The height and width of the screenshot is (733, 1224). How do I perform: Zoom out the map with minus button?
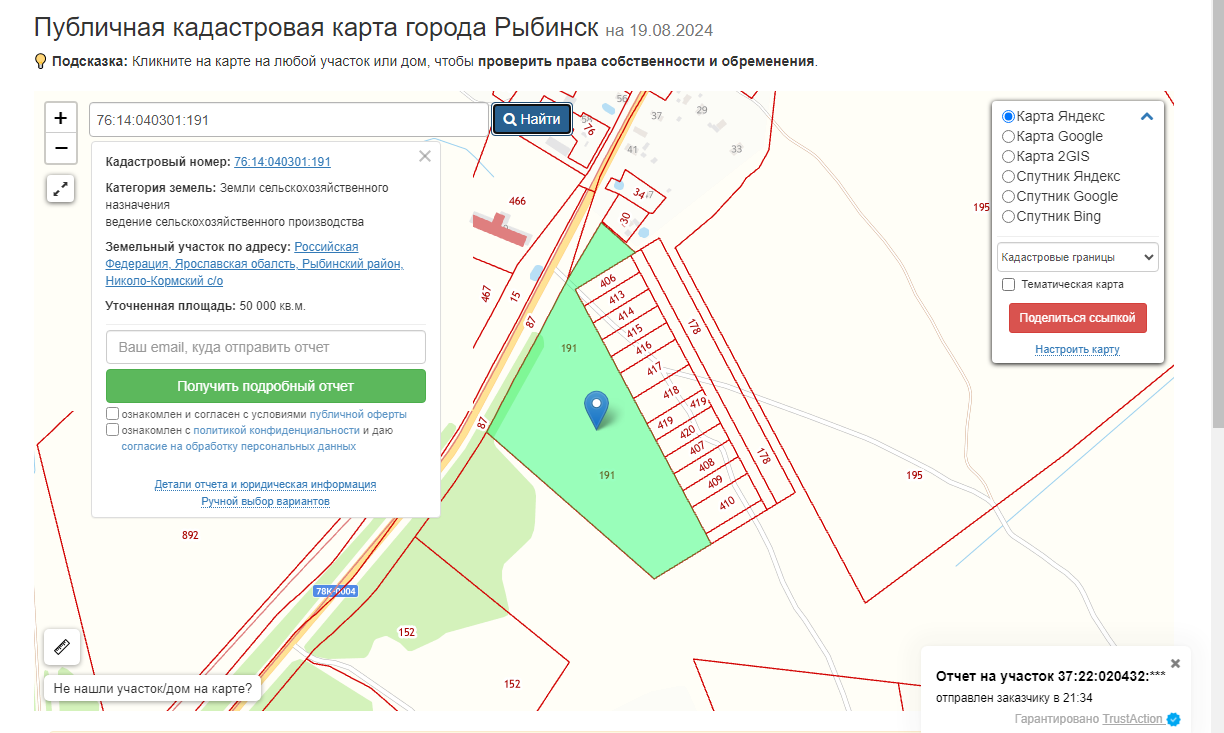[61, 148]
